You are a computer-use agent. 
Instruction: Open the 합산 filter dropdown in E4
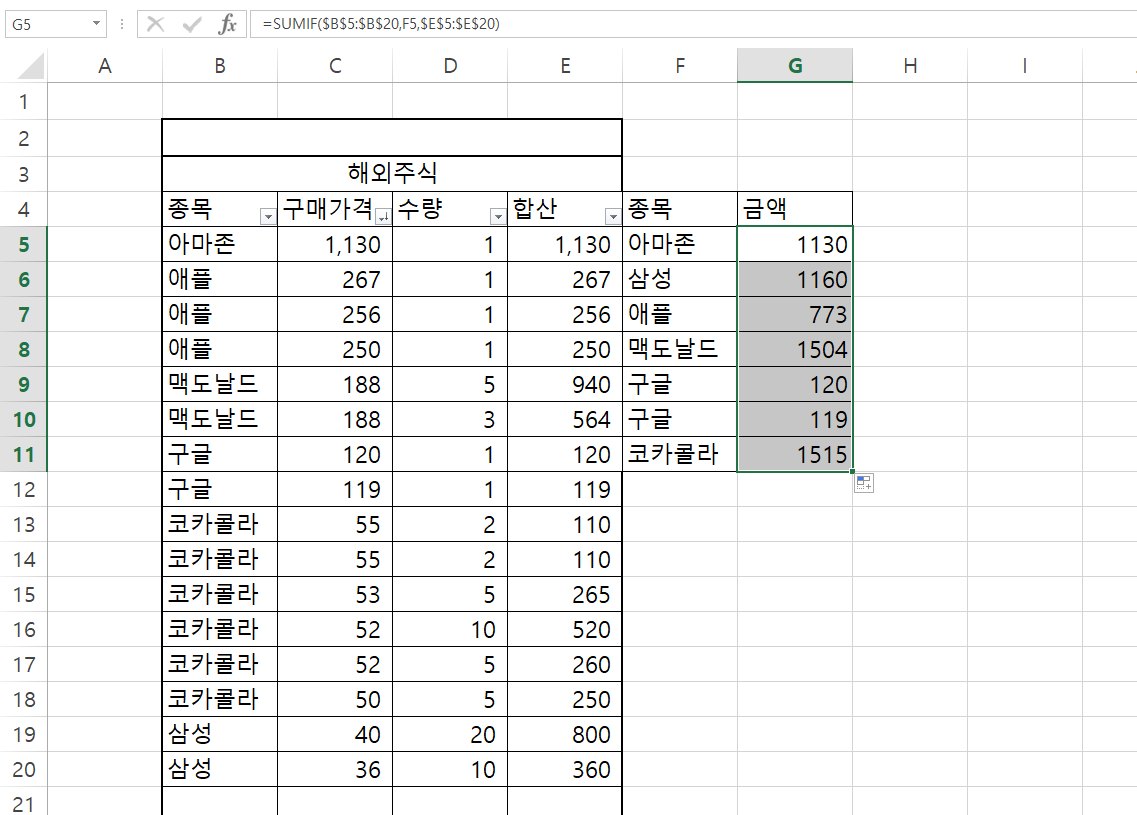point(613,216)
